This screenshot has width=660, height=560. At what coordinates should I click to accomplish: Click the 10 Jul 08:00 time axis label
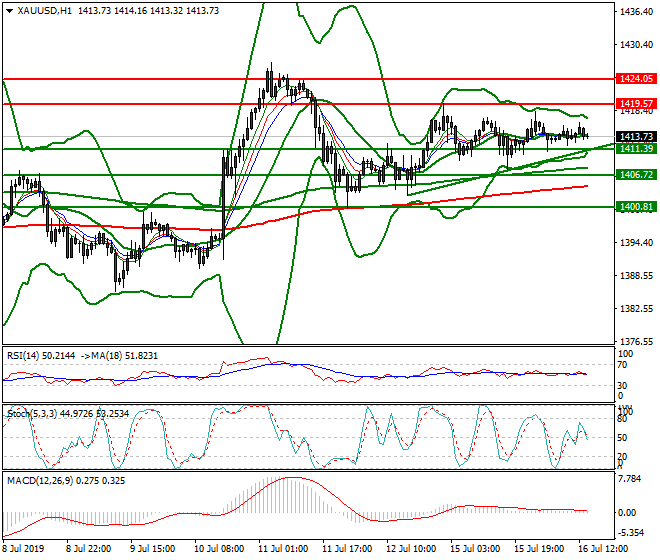[x=219, y=549]
